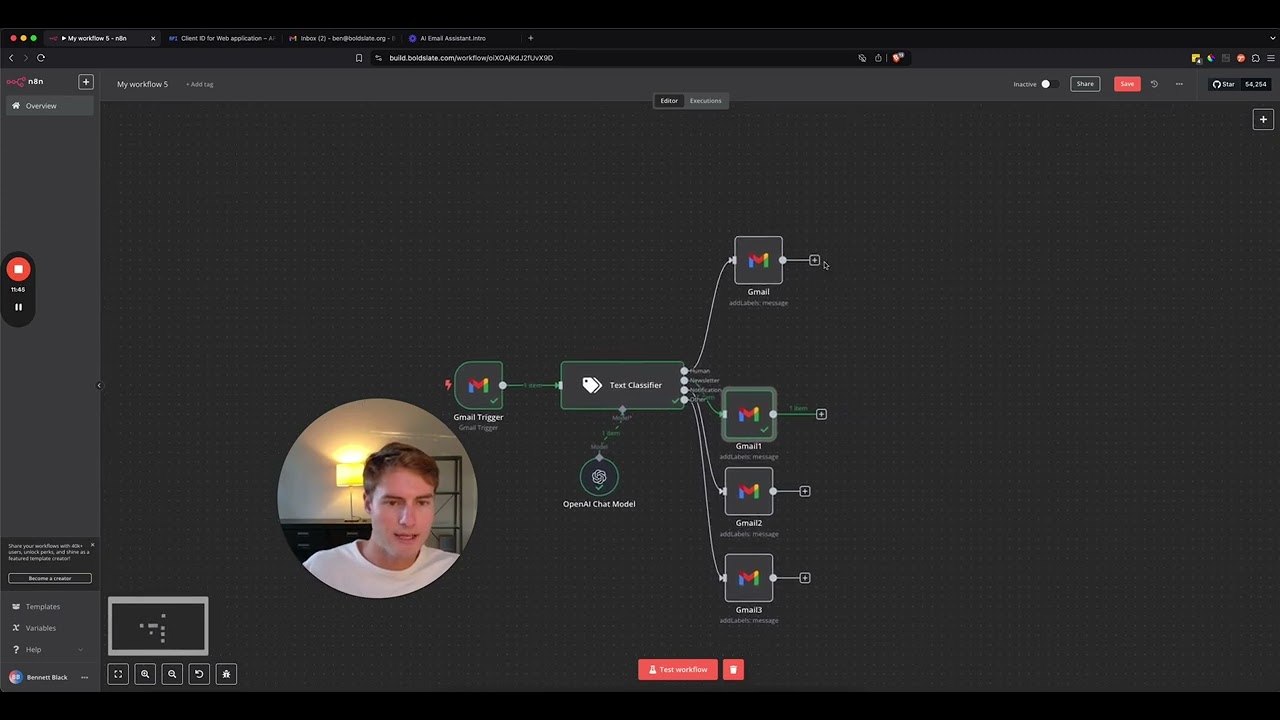
Task: Switch to the Editor tab
Action: (669, 101)
